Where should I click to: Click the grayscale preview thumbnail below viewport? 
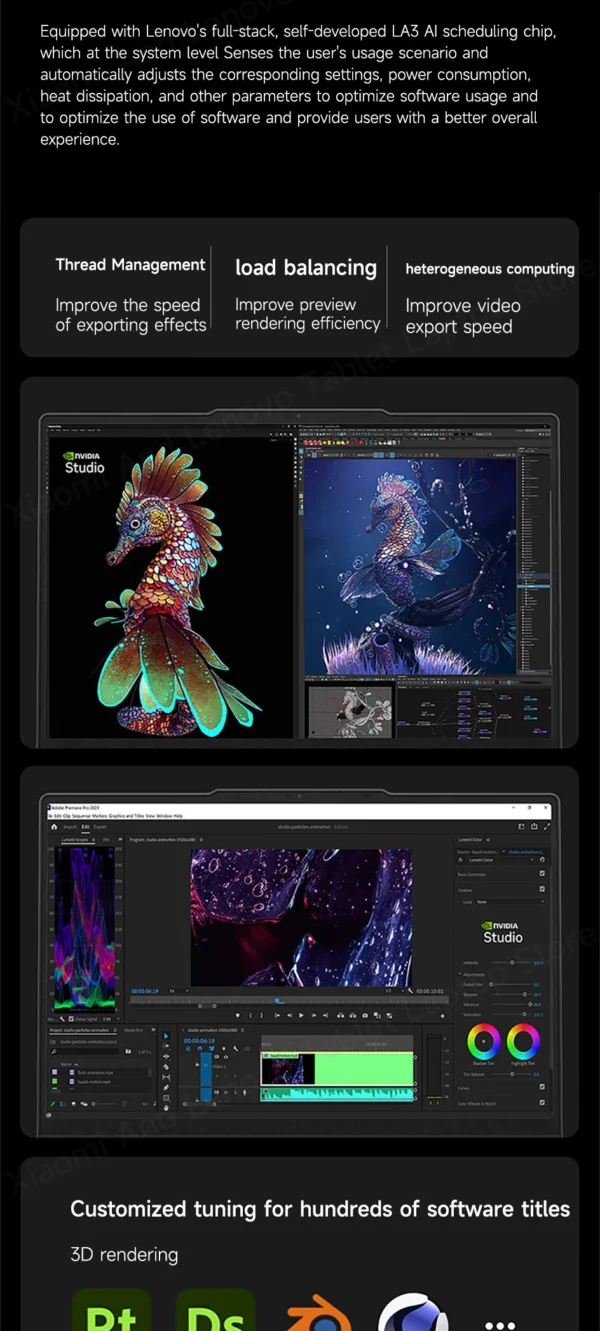point(350,710)
